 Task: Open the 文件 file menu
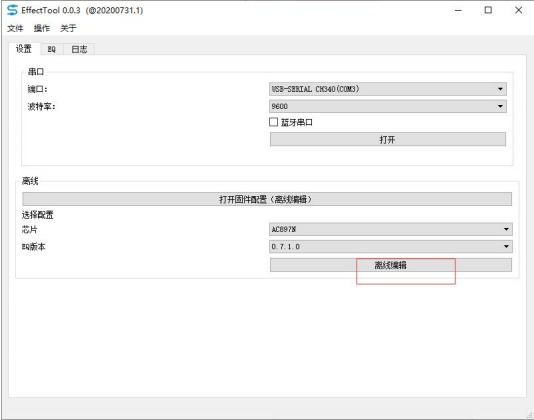(x=15, y=28)
